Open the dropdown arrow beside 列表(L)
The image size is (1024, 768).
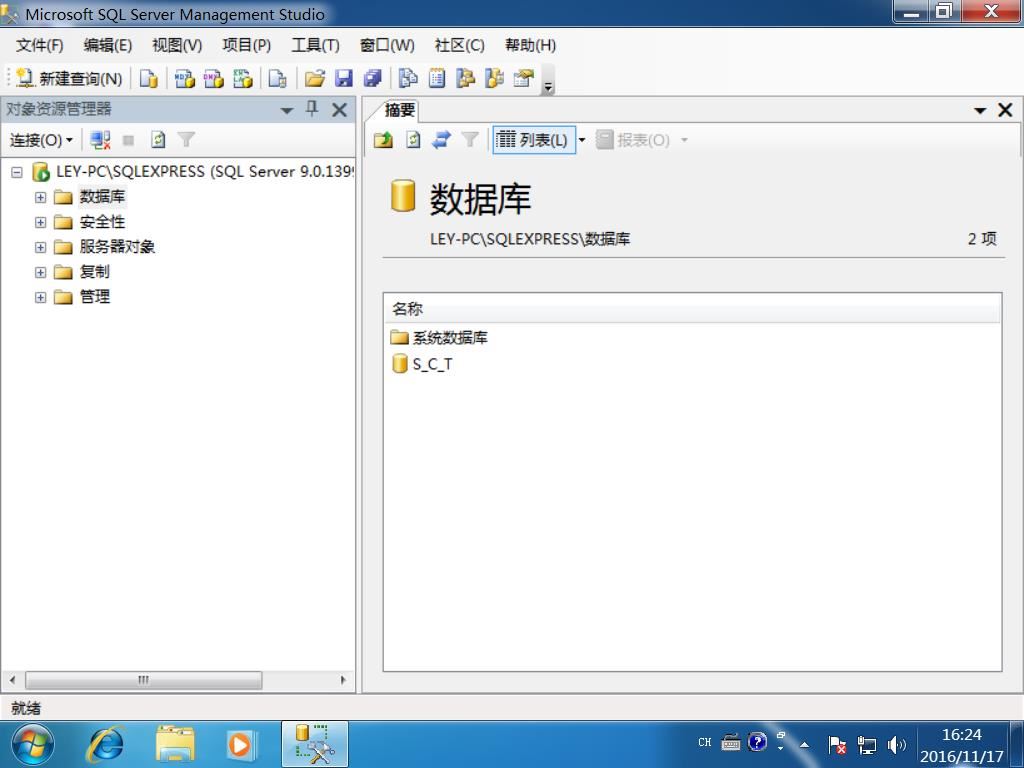pos(582,140)
